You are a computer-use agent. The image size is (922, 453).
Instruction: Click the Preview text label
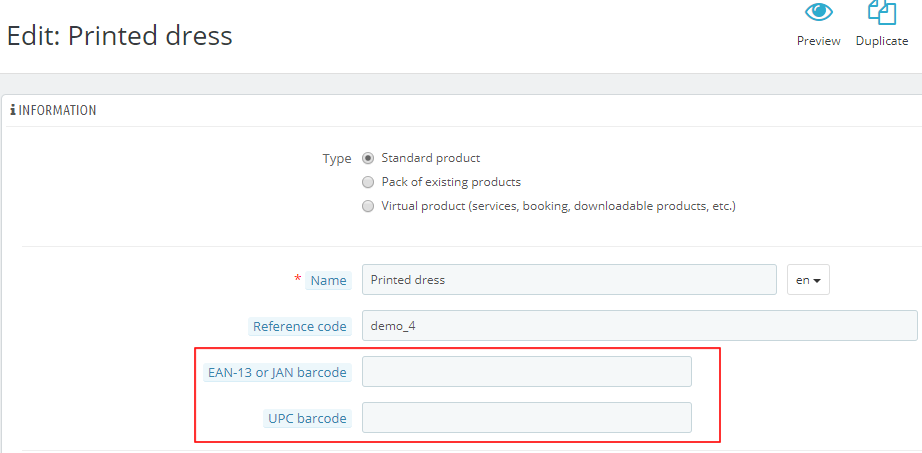coord(819,41)
